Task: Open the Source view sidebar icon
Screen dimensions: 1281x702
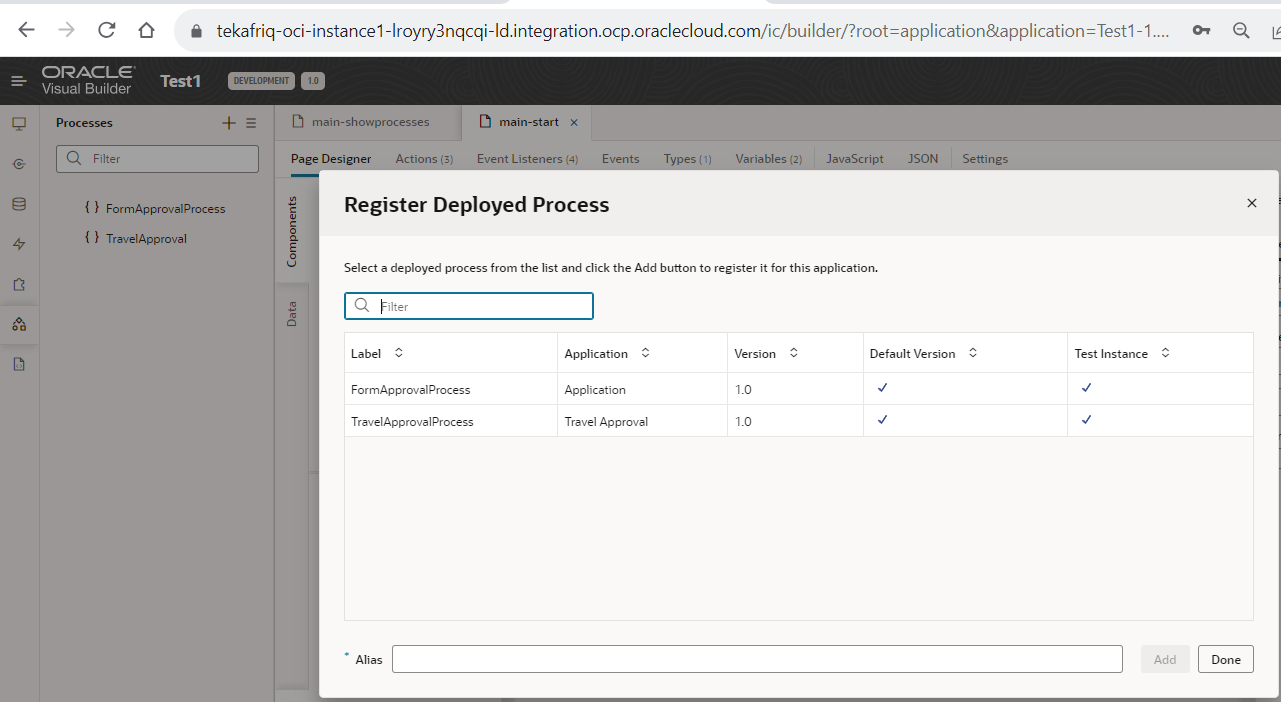Action: 18,364
